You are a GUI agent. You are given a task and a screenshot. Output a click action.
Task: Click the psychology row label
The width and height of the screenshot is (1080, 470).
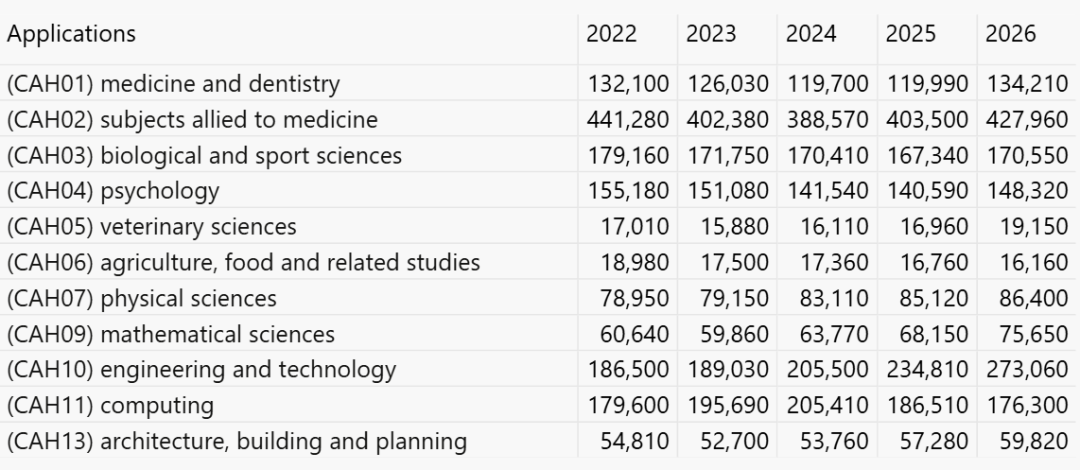coord(113,192)
